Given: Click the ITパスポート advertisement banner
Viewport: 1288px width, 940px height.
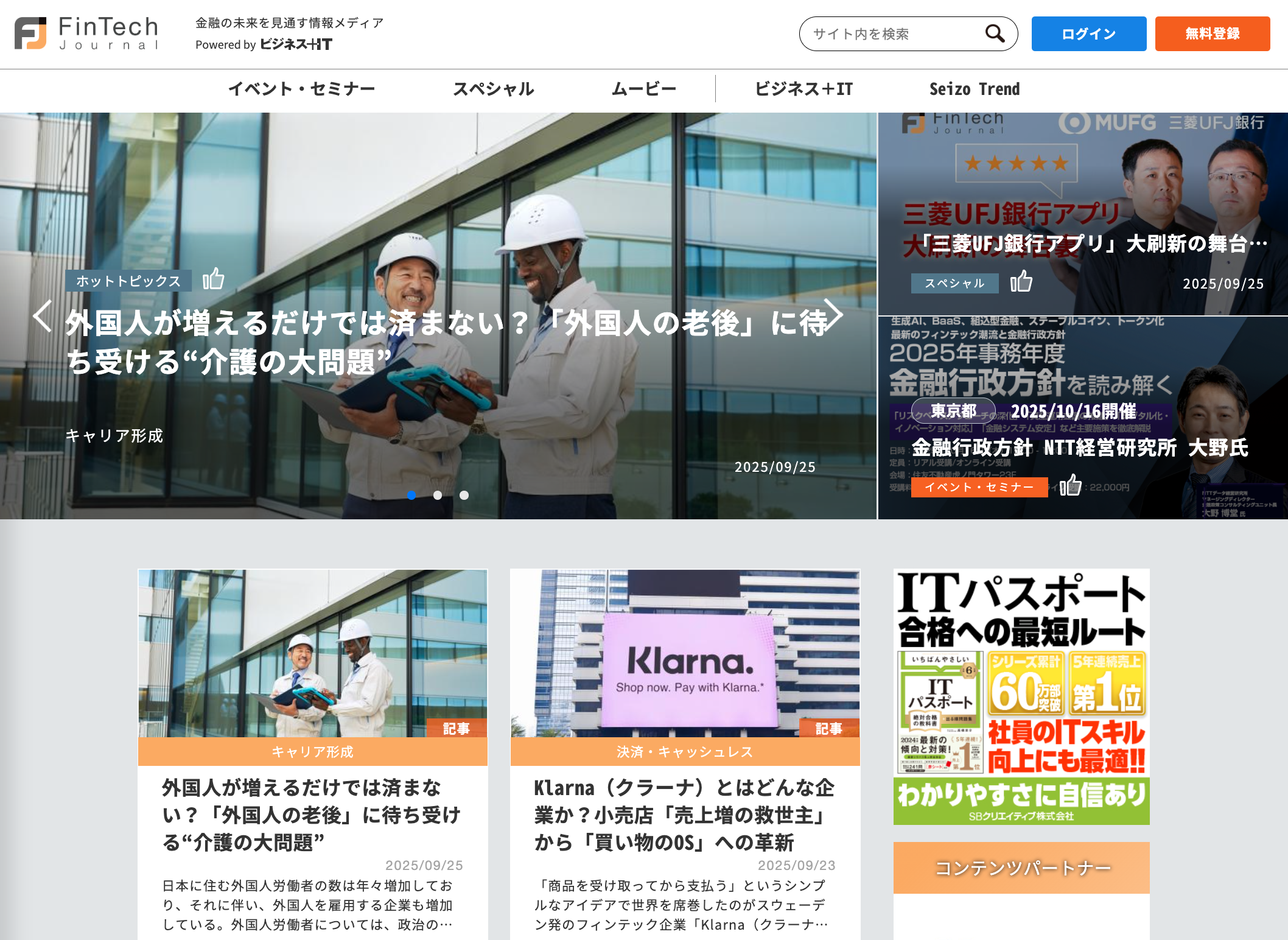Looking at the screenshot, I should coord(1021,696).
